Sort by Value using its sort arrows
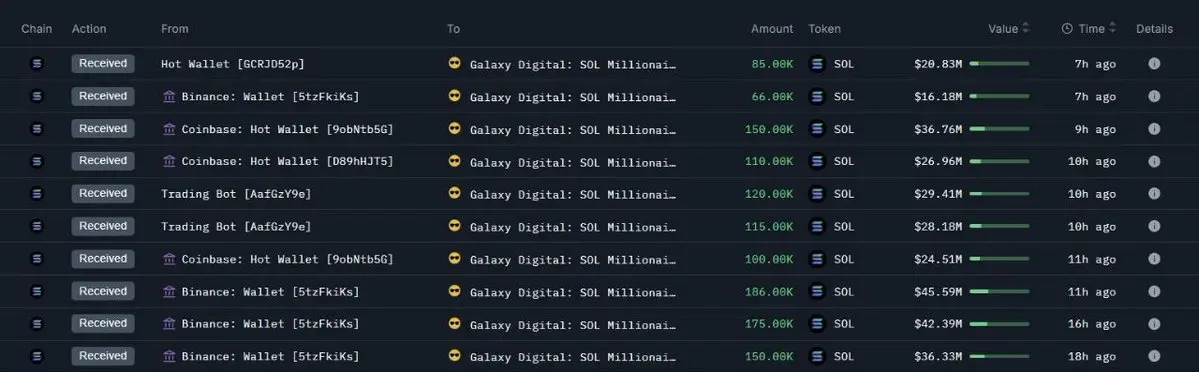Image resolution: width=1199 pixels, height=372 pixels. point(1025,28)
